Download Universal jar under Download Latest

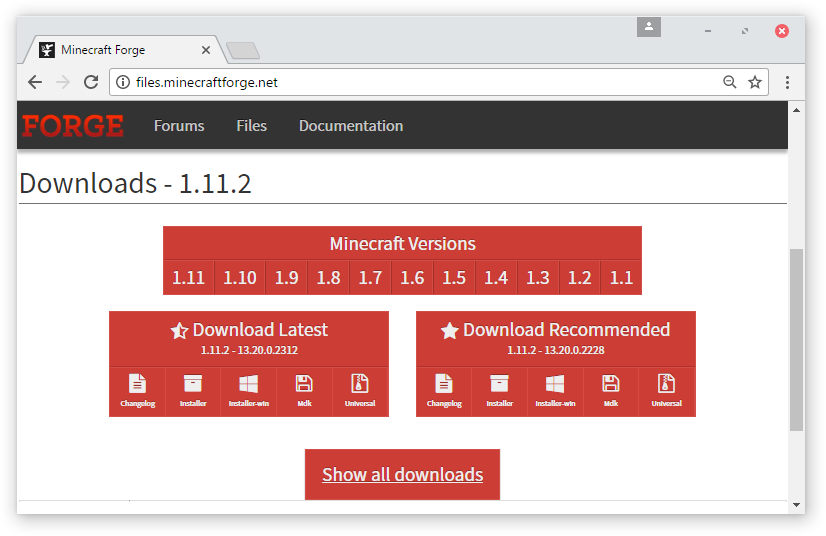(x=360, y=389)
